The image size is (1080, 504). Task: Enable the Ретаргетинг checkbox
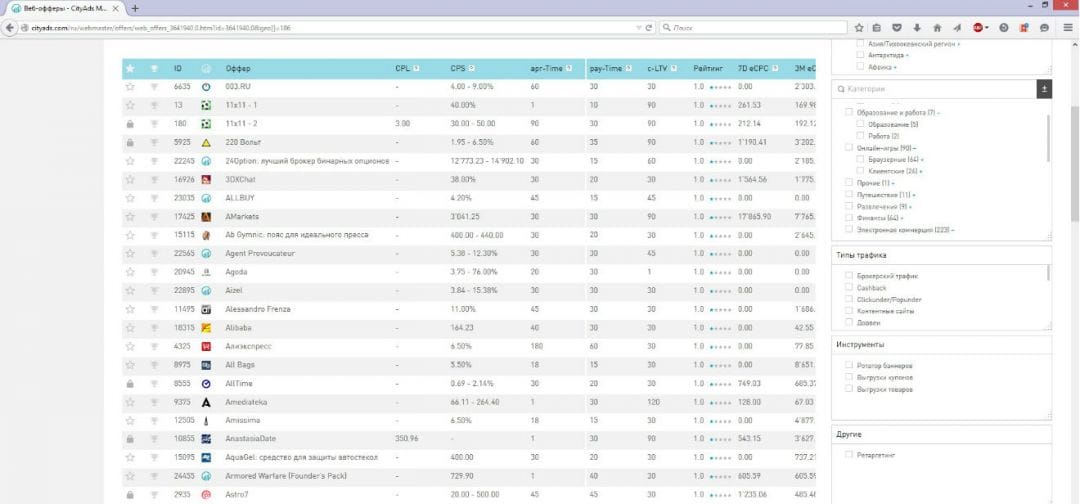tap(849, 455)
